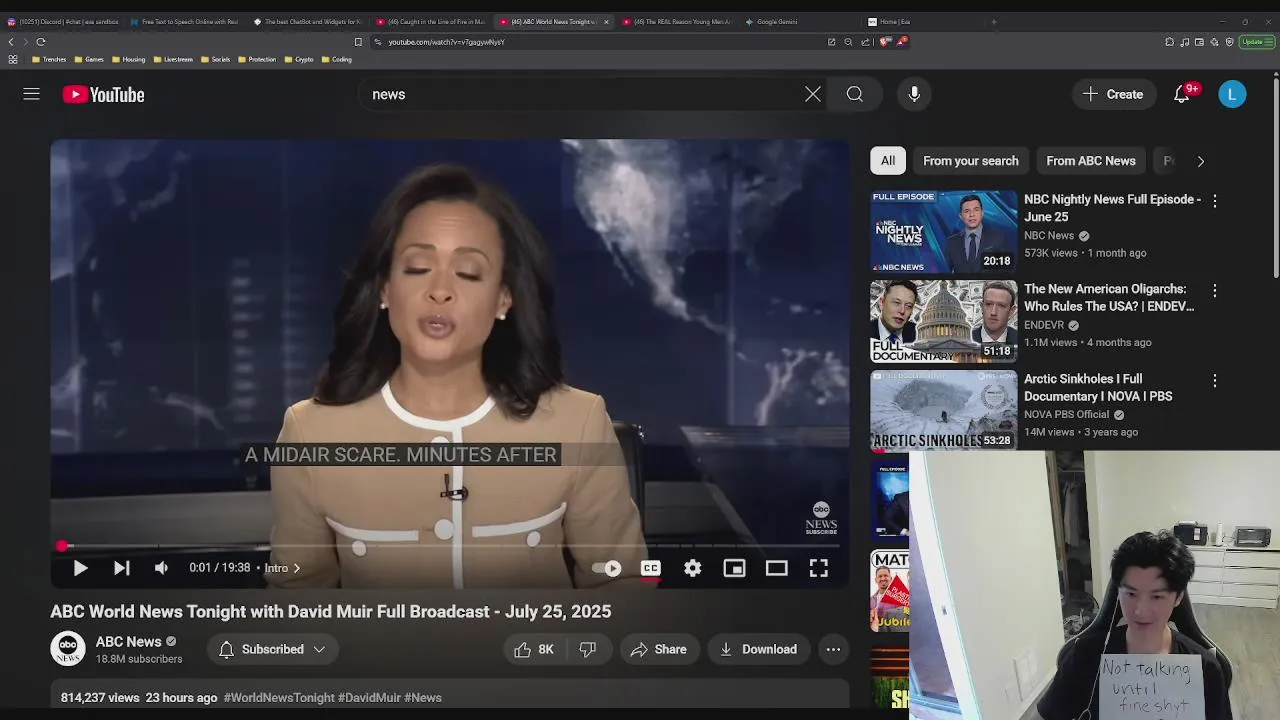Show more filter chips with the arrow
Screen dimensions: 1280x720
click(x=1200, y=161)
